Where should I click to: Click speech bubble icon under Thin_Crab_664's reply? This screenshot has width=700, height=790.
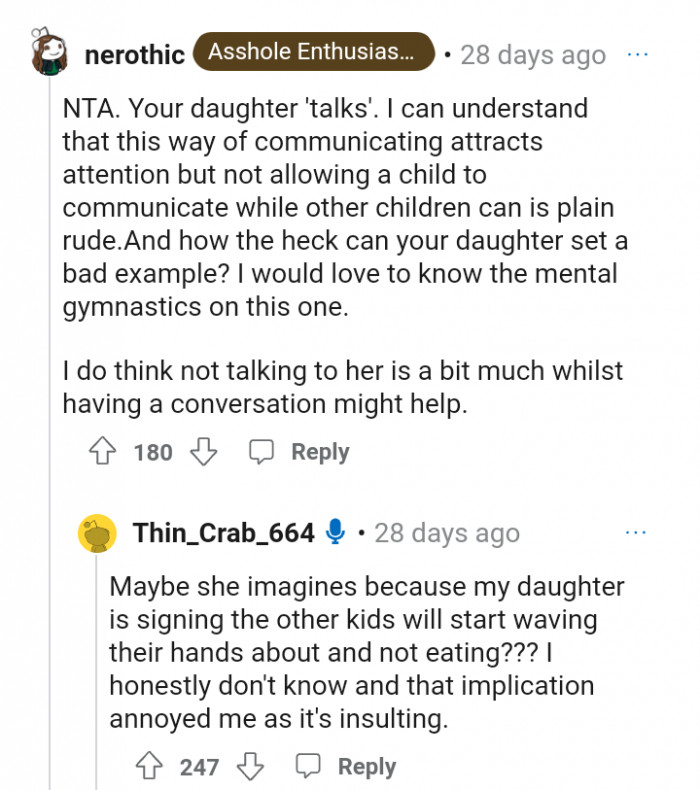309,767
